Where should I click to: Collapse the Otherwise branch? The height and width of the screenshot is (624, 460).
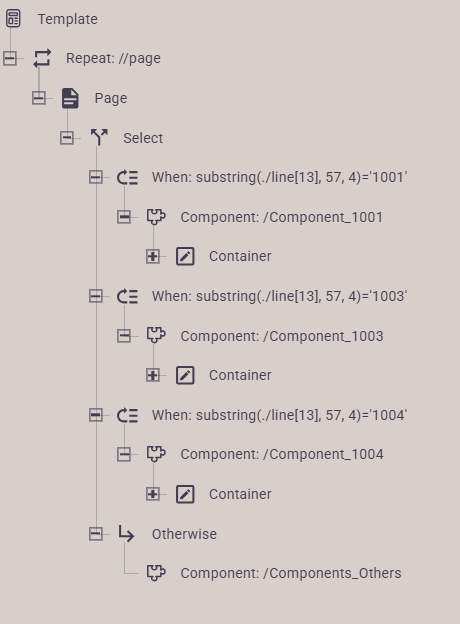click(96, 534)
